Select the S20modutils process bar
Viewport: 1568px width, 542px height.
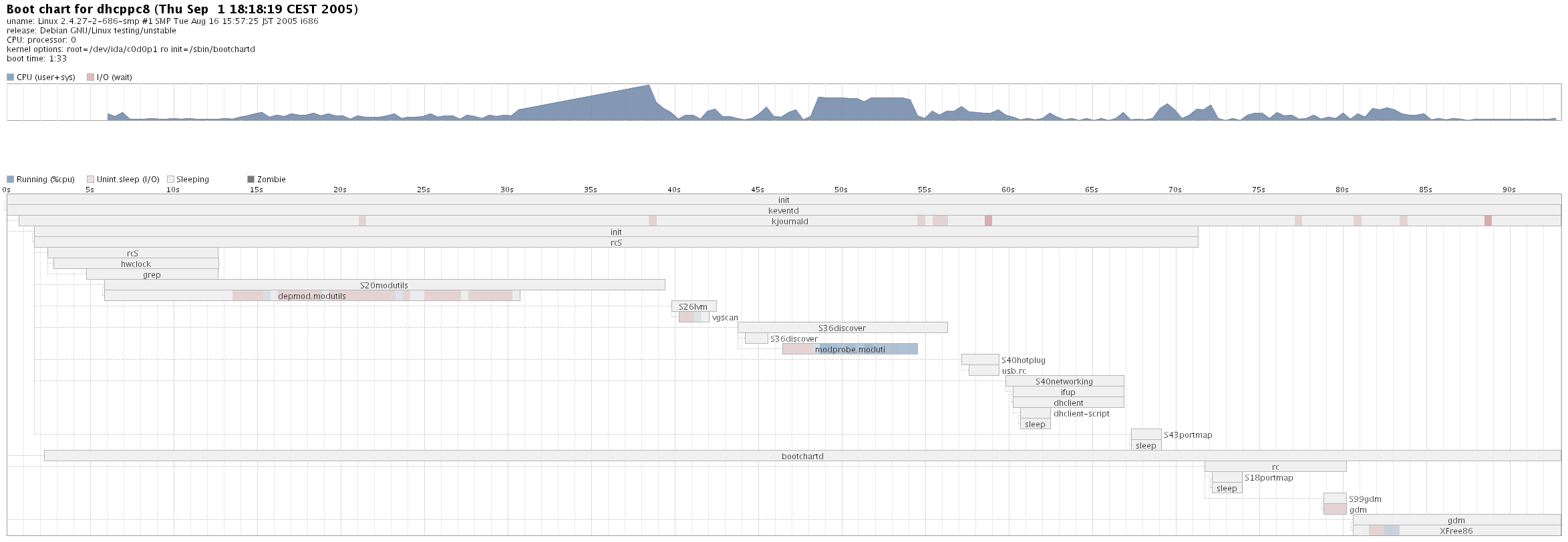(x=383, y=285)
